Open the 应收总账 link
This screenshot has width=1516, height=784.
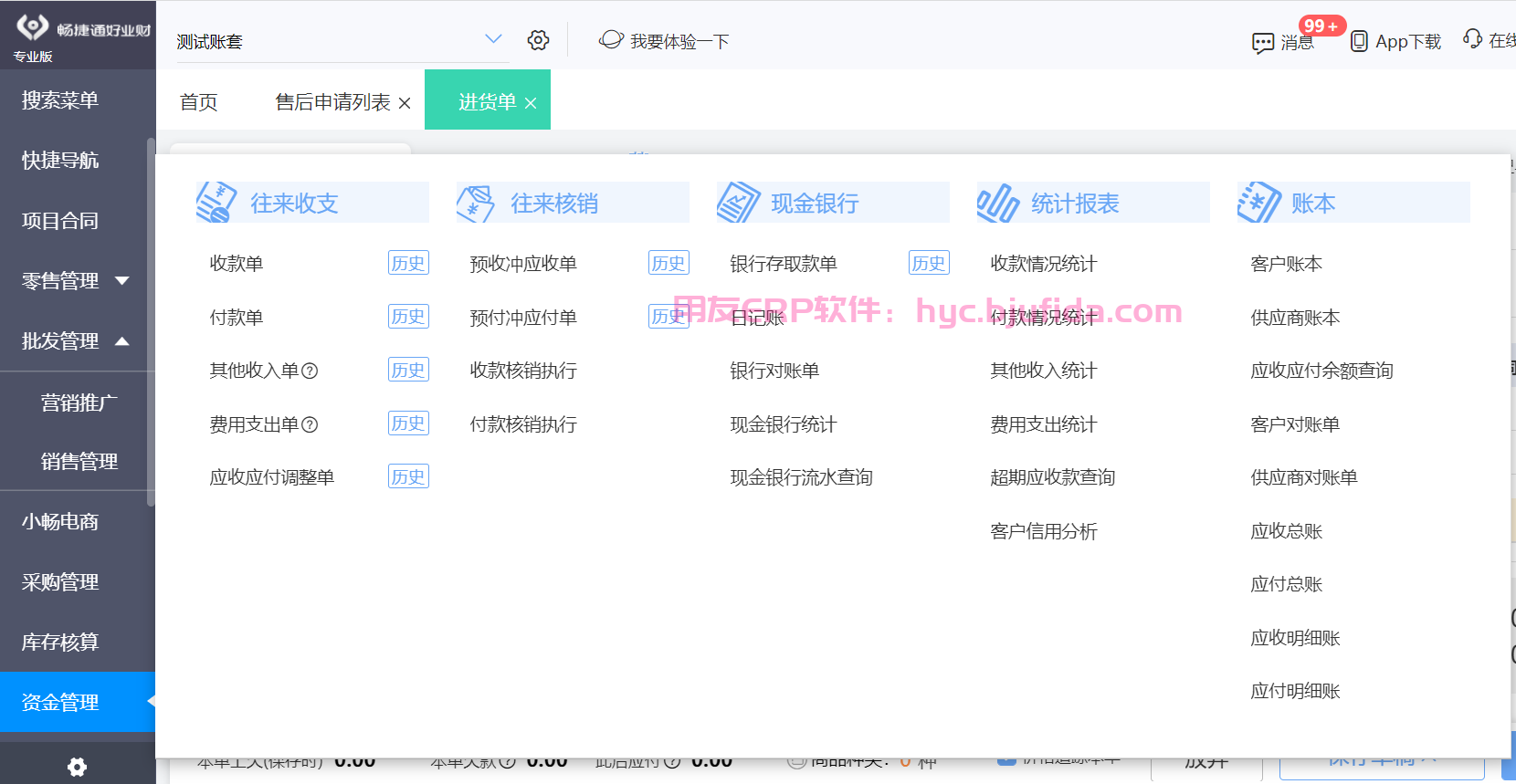click(1287, 531)
